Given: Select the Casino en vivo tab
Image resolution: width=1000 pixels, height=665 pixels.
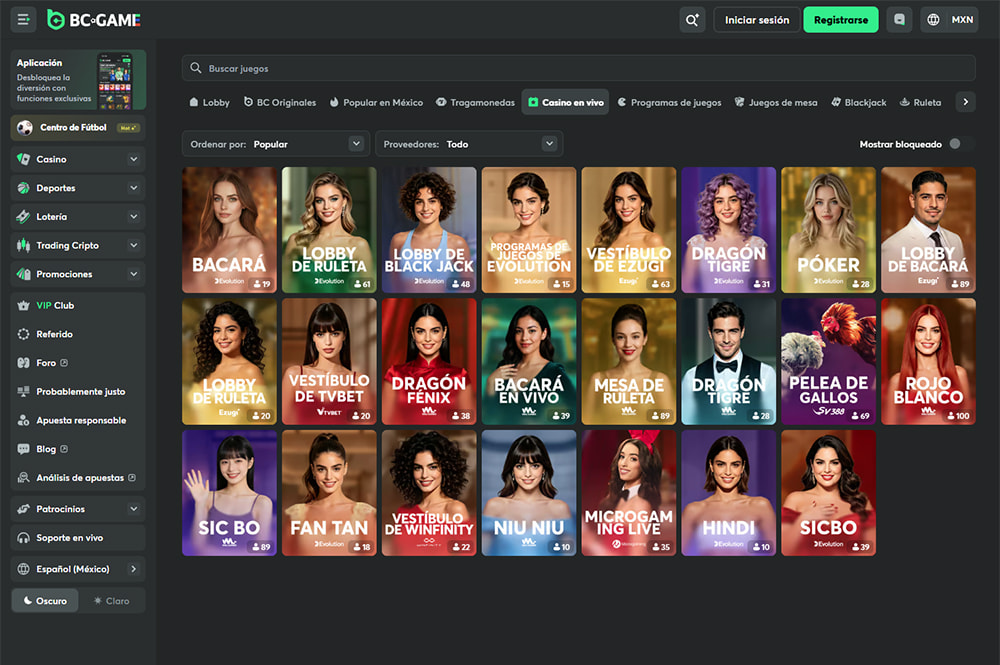Looking at the screenshot, I should point(566,102).
